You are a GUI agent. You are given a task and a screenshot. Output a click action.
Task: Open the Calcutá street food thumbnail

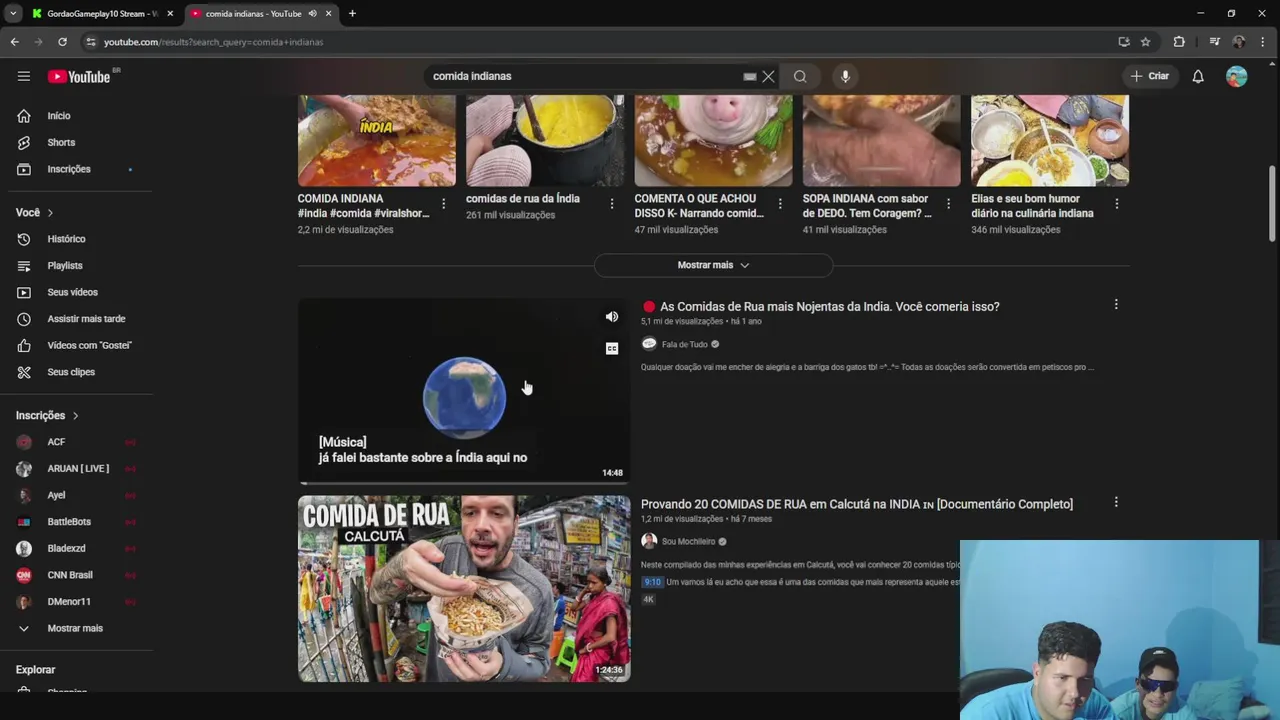coord(464,589)
